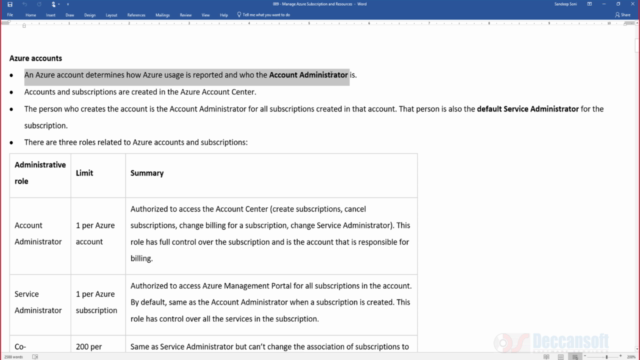Click the proofing check icon in status bar
640x360 pixels.
35,357
